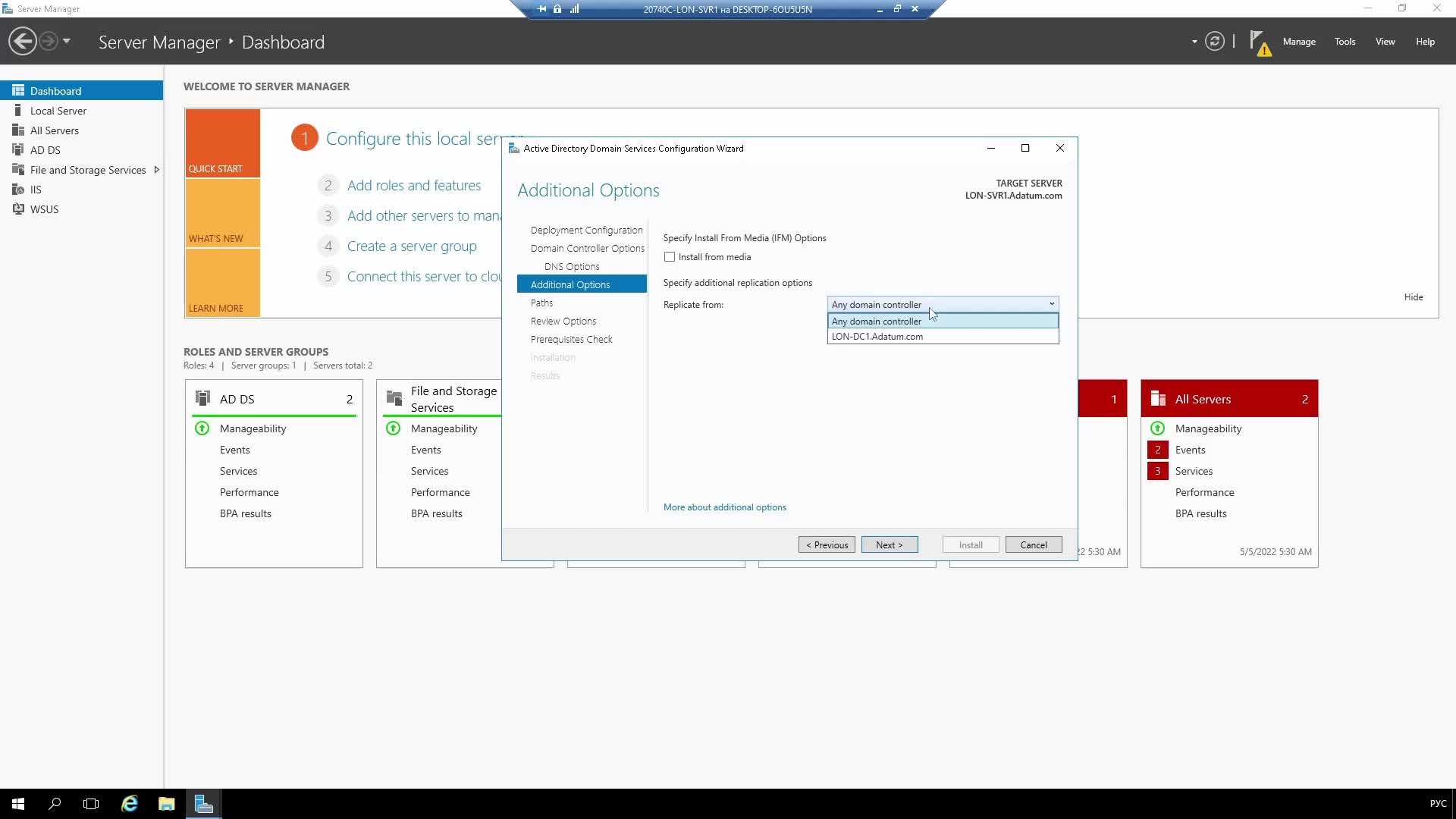The image size is (1456, 819).
Task: Click the red 3 badge next to Services
Action: coord(1158,471)
